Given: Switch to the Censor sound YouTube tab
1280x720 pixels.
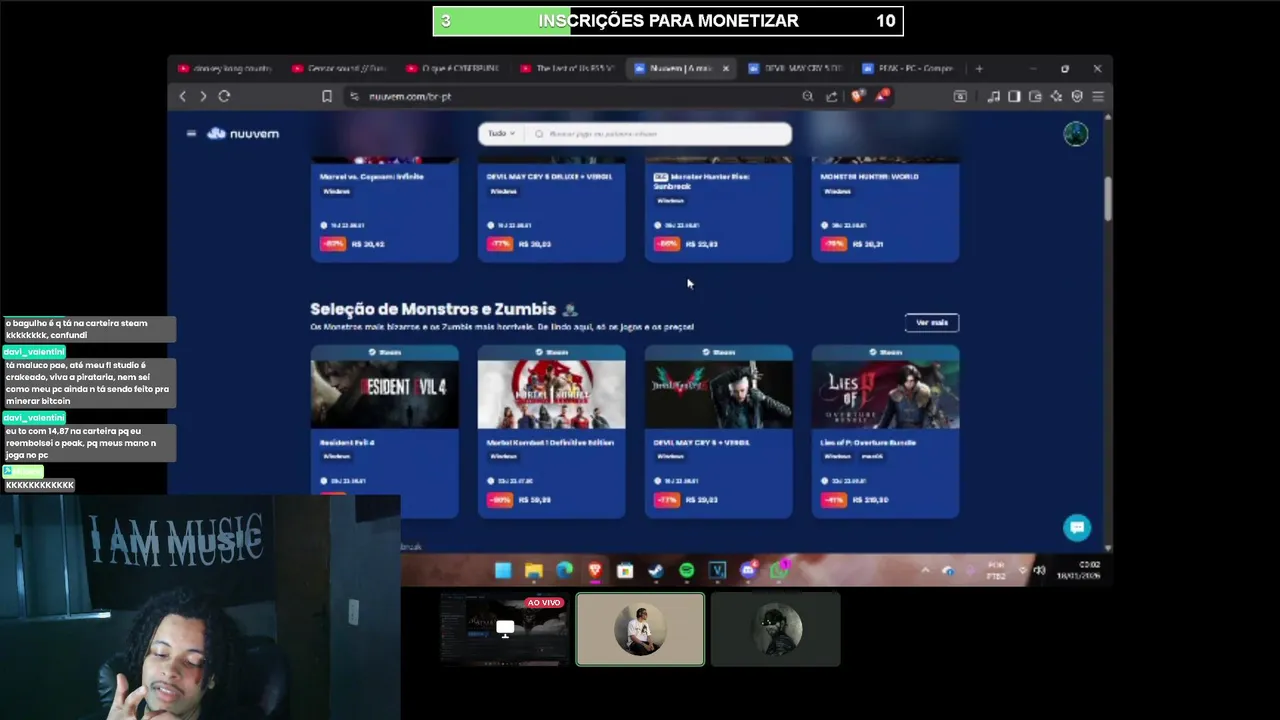Looking at the screenshot, I should (x=340, y=68).
